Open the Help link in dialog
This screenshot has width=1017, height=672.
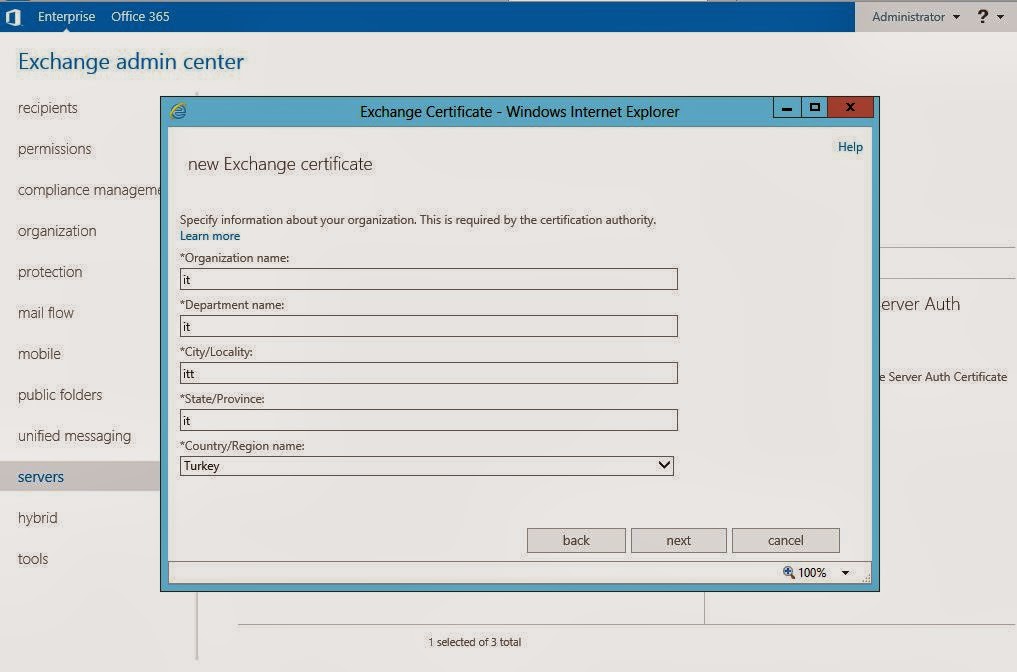pyautogui.click(x=850, y=147)
